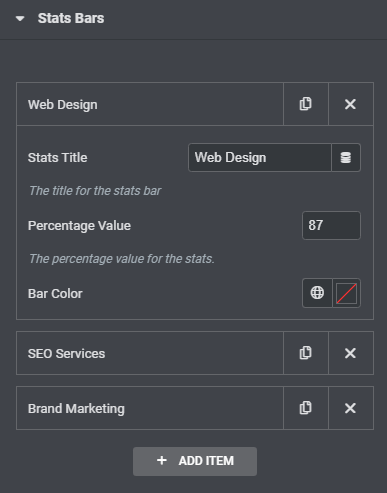Click the Stats Title label

[x=57, y=158]
